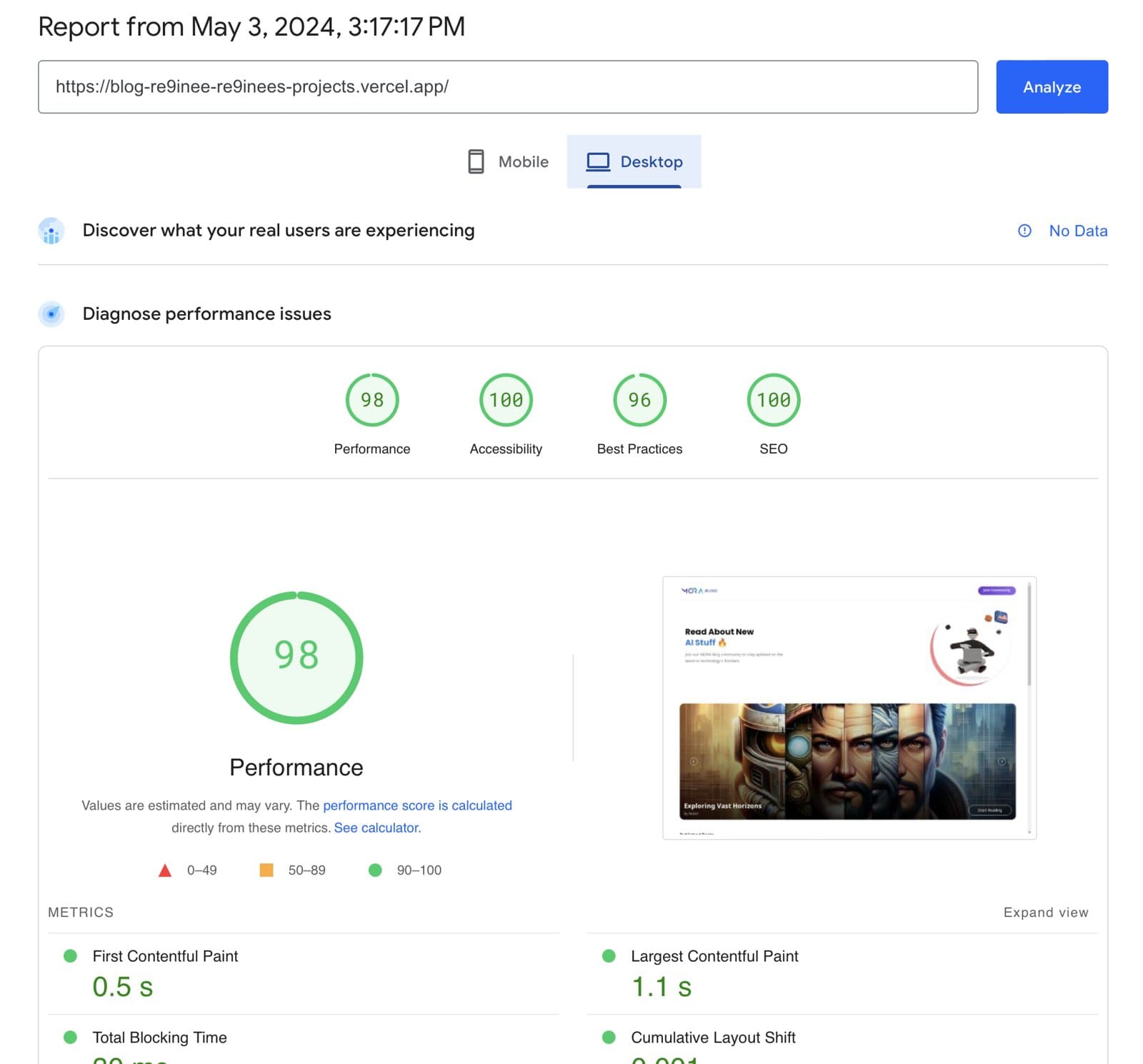Screen dimensions: 1143x1064
Task: Click the diagnose performance issues icon
Action: (51, 313)
